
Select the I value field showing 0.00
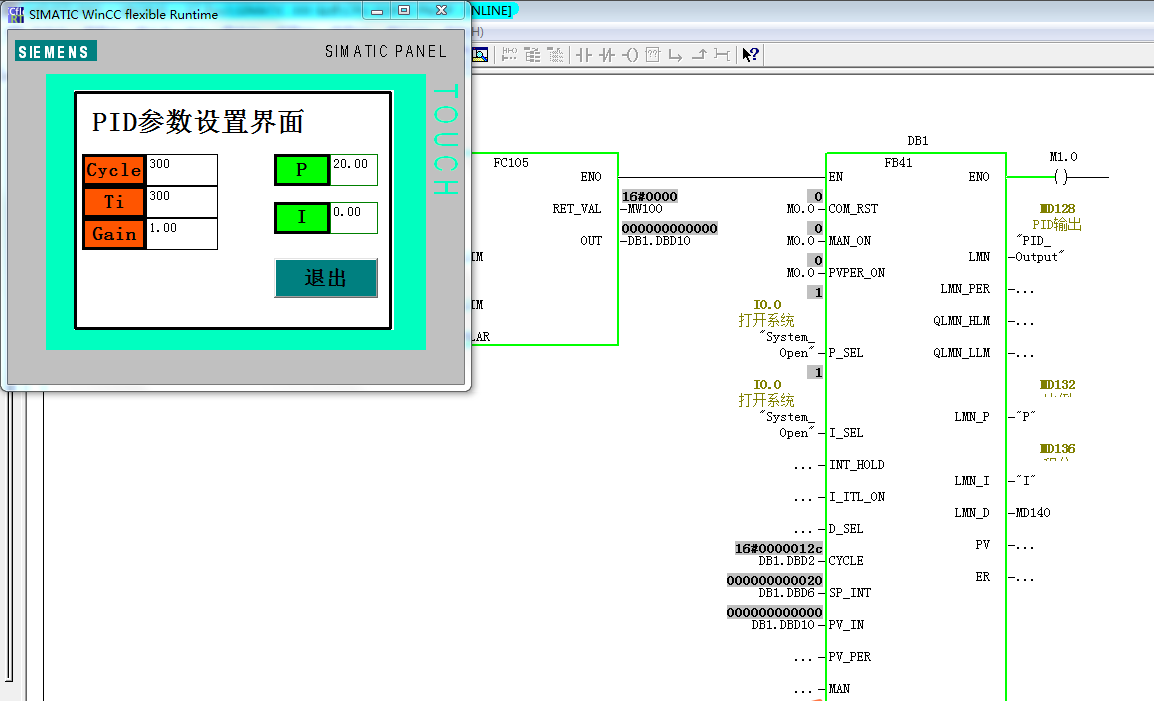tap(354, 218)
